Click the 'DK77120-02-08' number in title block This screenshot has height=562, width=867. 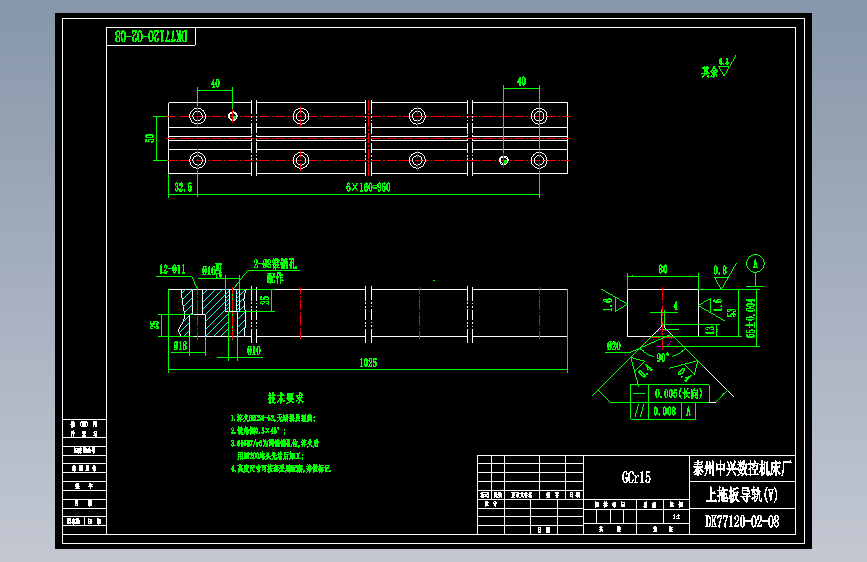point(742,521)
